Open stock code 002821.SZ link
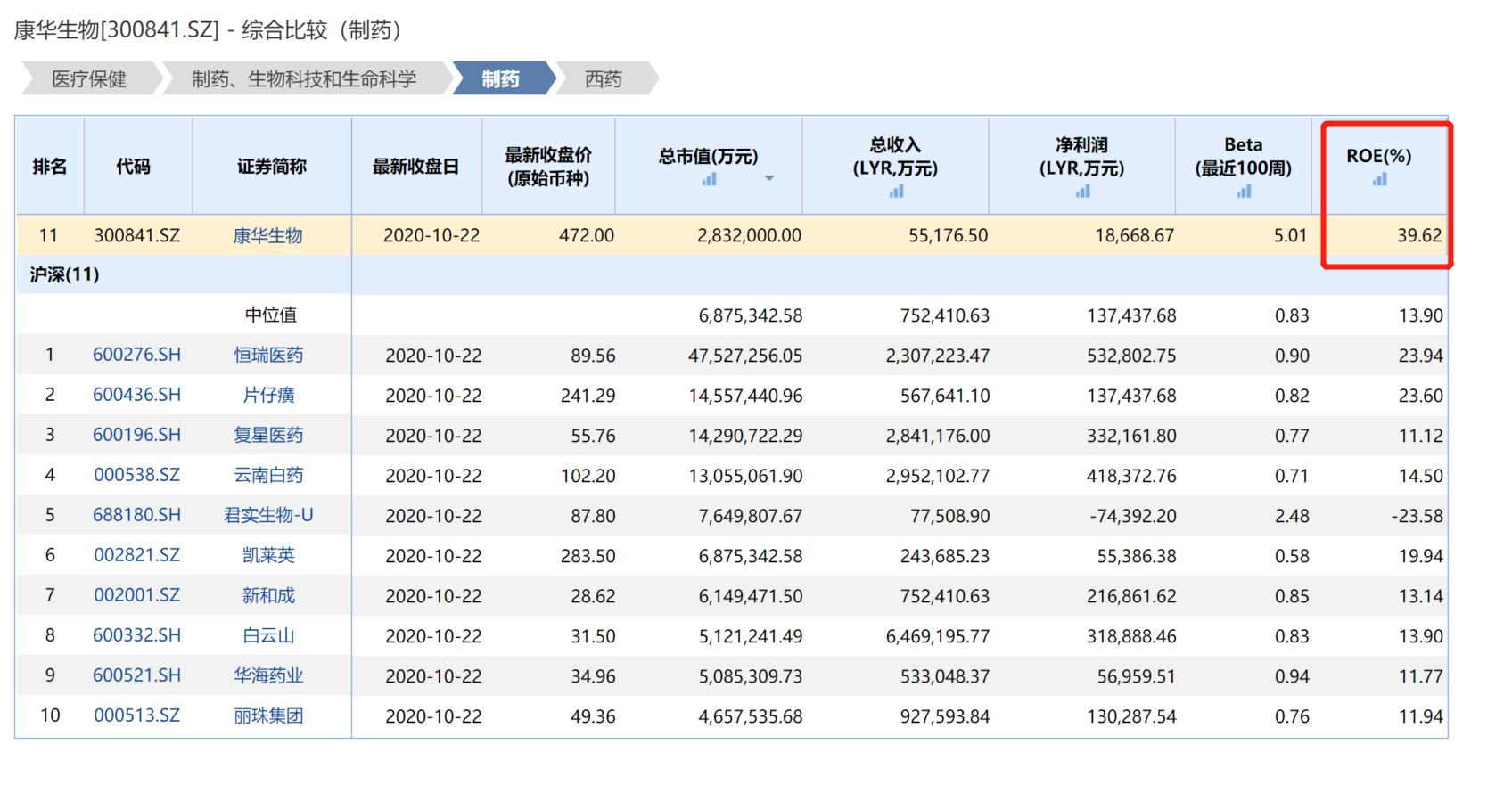The width and height of the screenshot is (1512, 785). (x=136, y=555)
